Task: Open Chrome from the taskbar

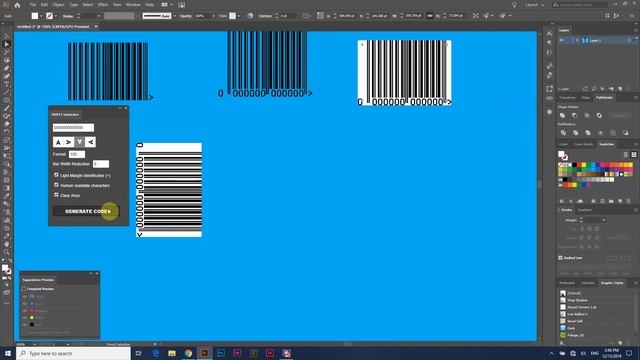Action: point(188,353)
